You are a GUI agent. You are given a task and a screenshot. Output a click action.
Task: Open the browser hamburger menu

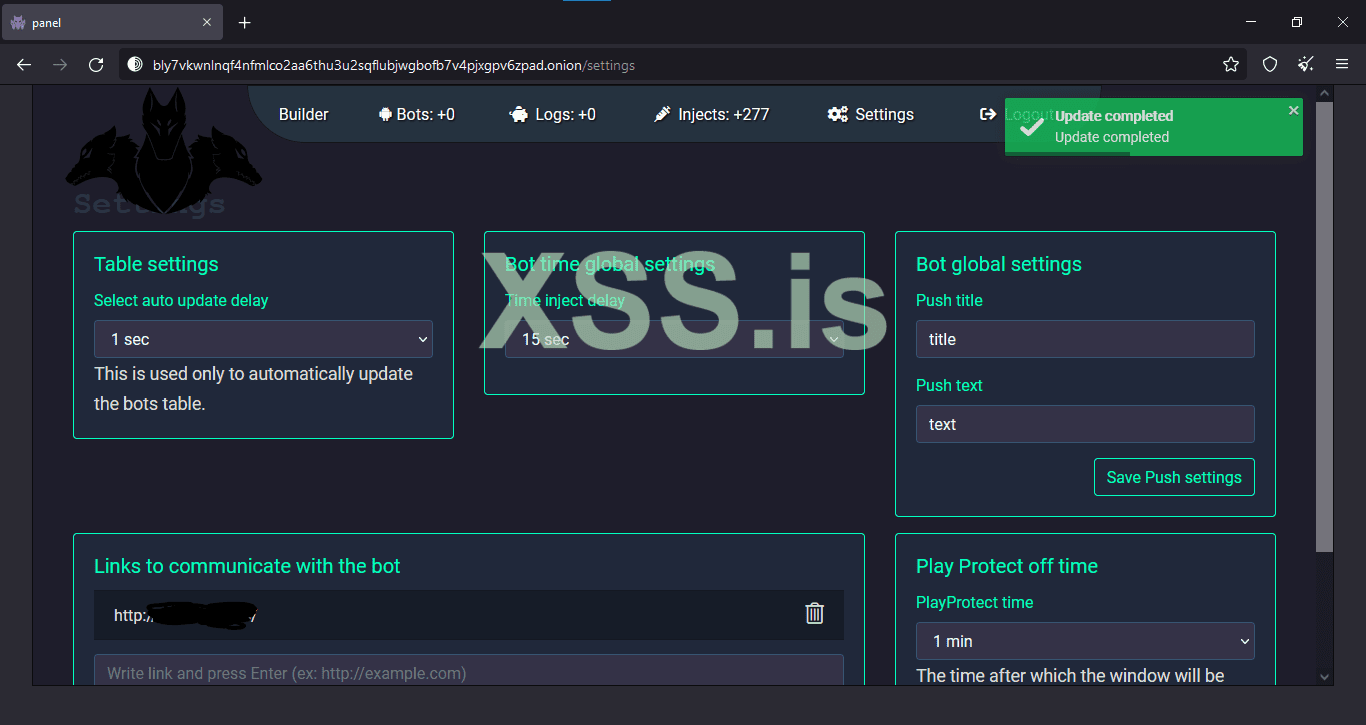(1343, 65)
